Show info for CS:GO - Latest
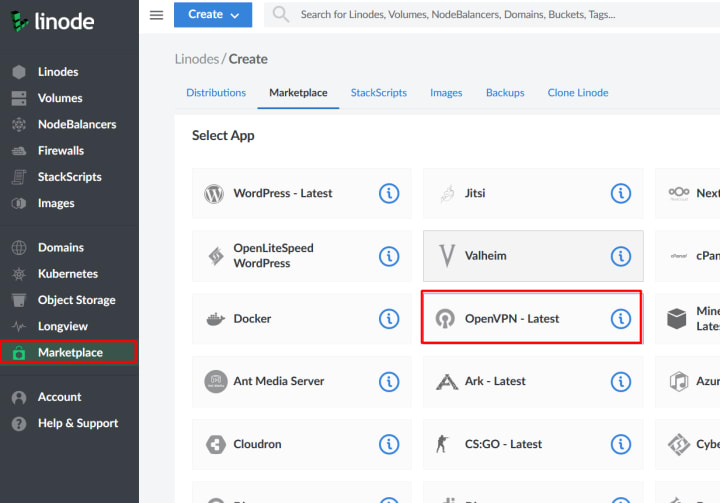 [621, 444]
